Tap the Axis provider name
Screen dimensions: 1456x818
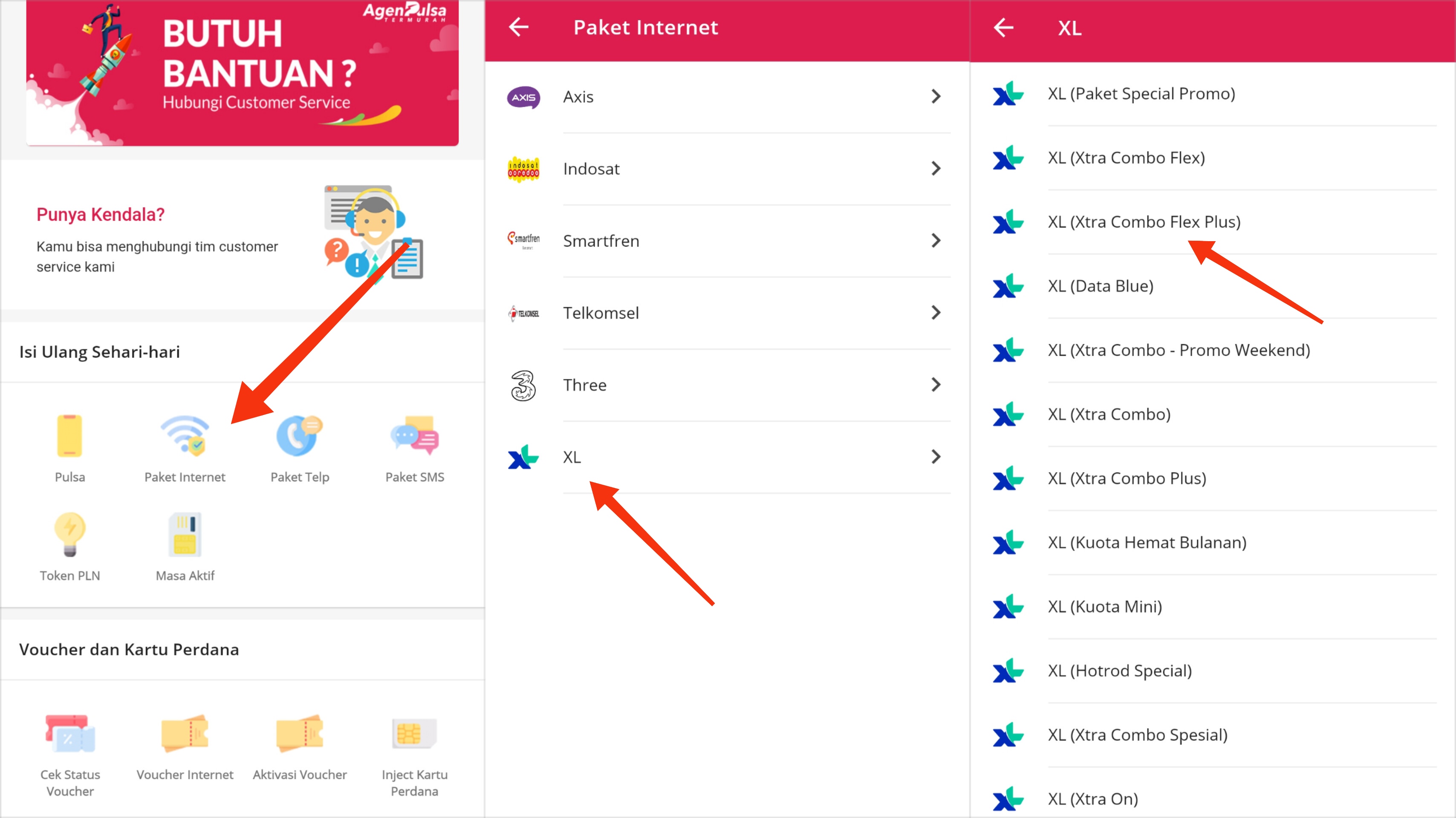pos(578,97)
